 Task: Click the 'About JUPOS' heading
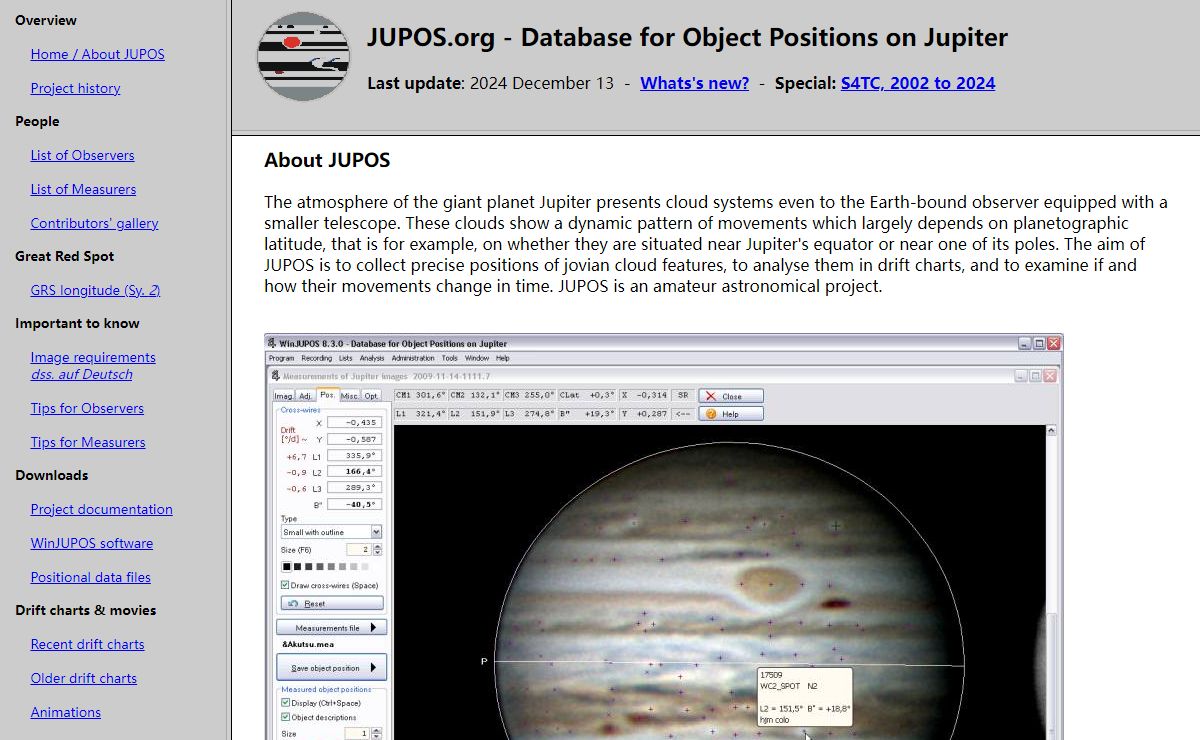(x=327, y=160)
